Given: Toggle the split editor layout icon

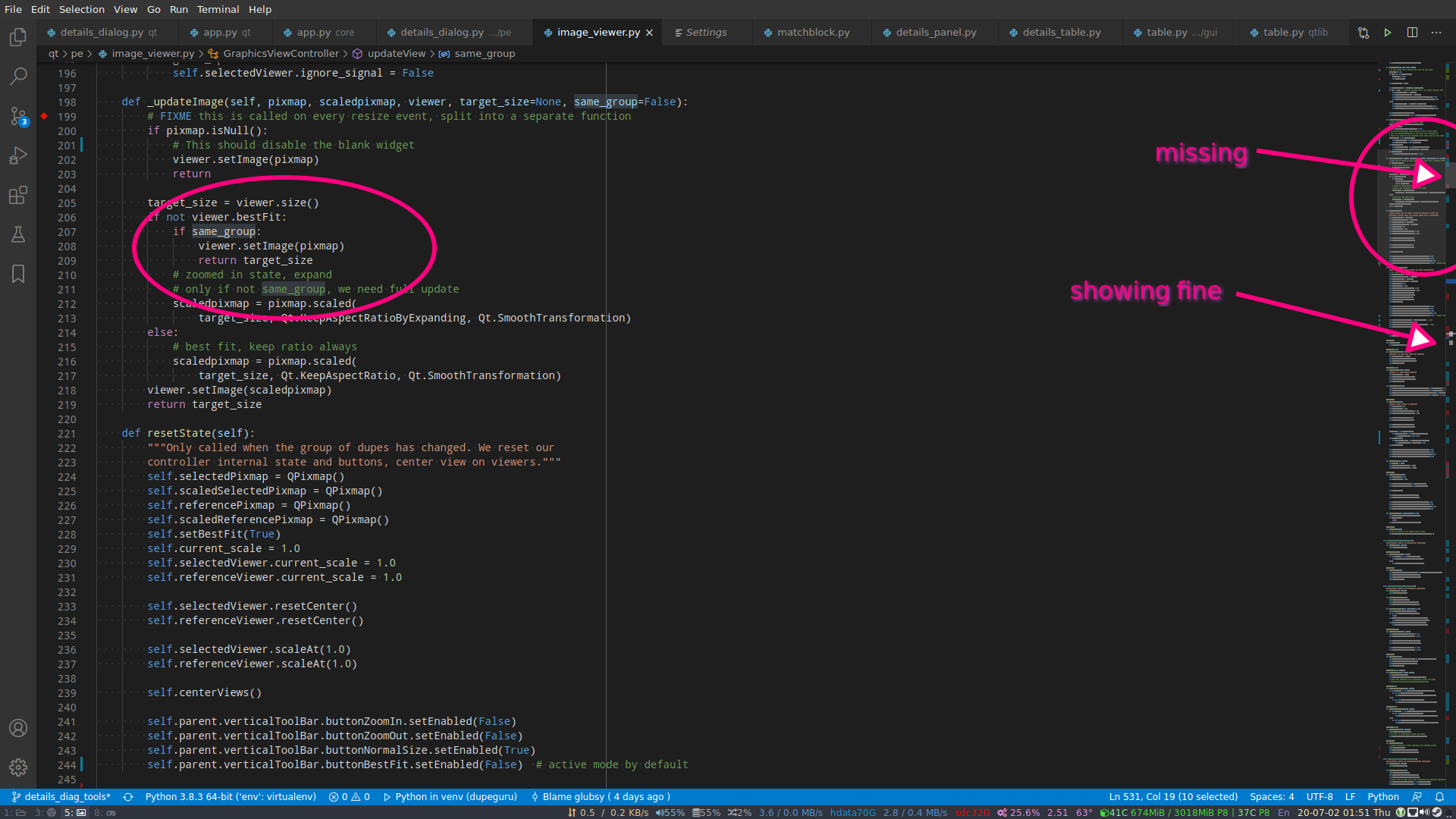Looking at the screenshot, I should 1412,33.
